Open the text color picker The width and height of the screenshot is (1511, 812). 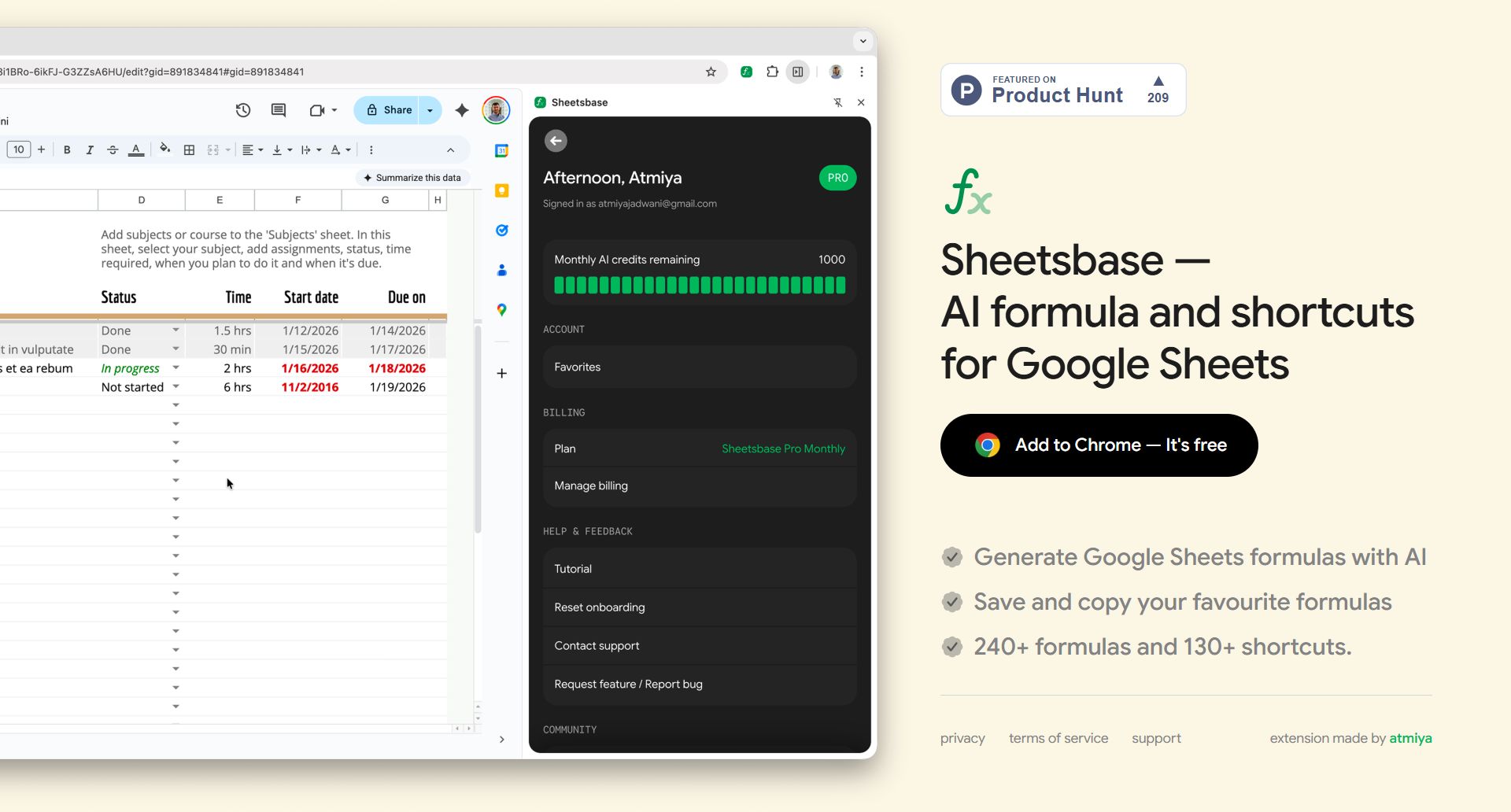tap(136, 149)
